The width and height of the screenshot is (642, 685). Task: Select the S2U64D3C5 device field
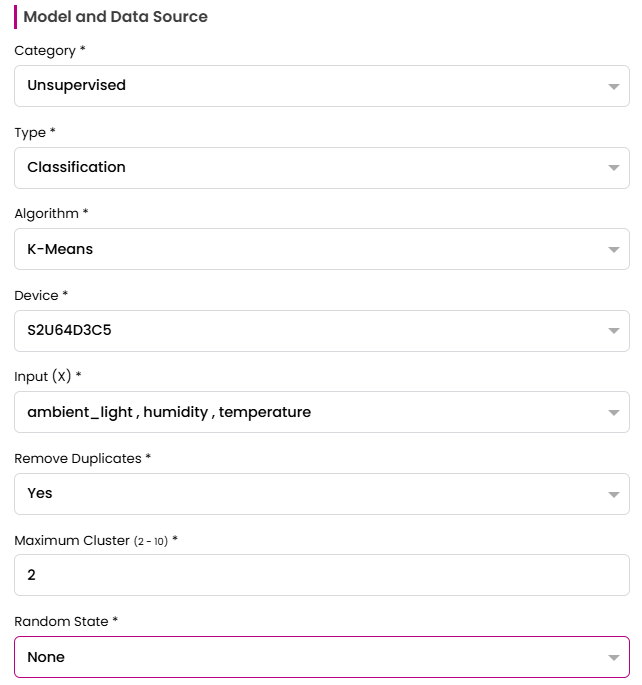pos(300,331)
